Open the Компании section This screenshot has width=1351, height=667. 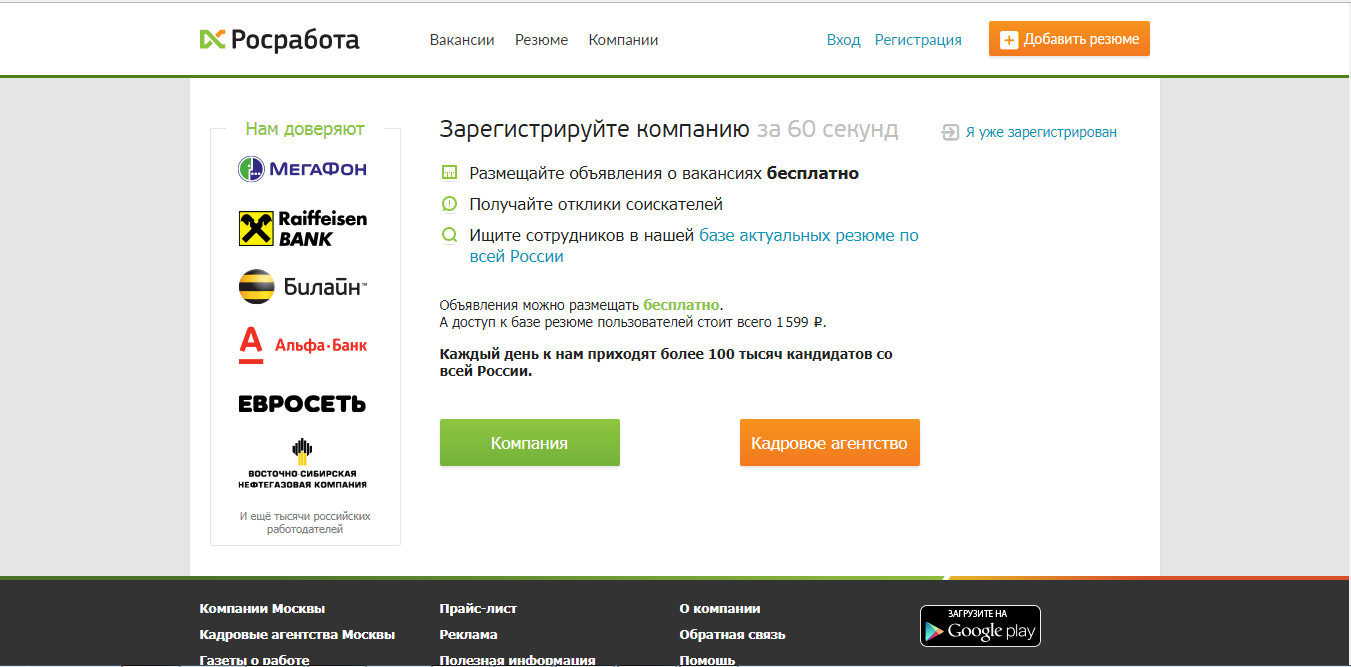pos(622,40)
